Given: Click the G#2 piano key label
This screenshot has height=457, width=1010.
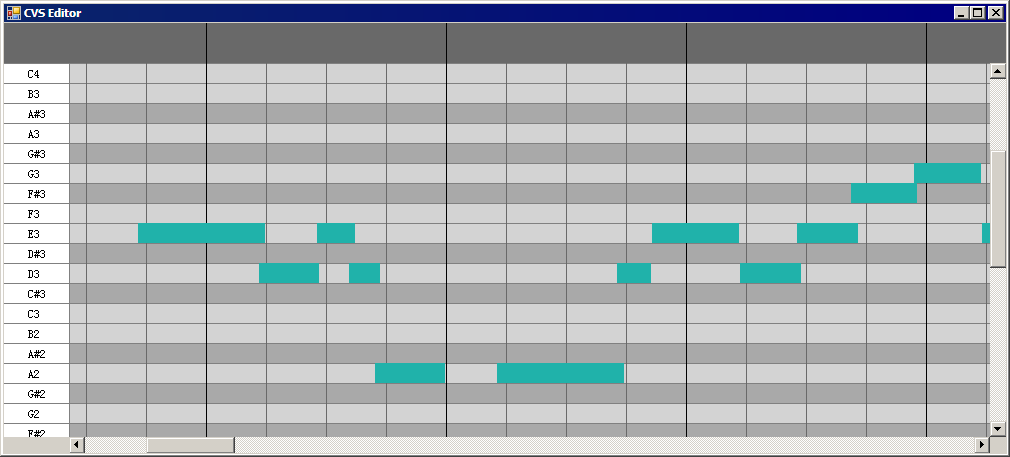Looking at the screenshot, I should tap(36, 393).
